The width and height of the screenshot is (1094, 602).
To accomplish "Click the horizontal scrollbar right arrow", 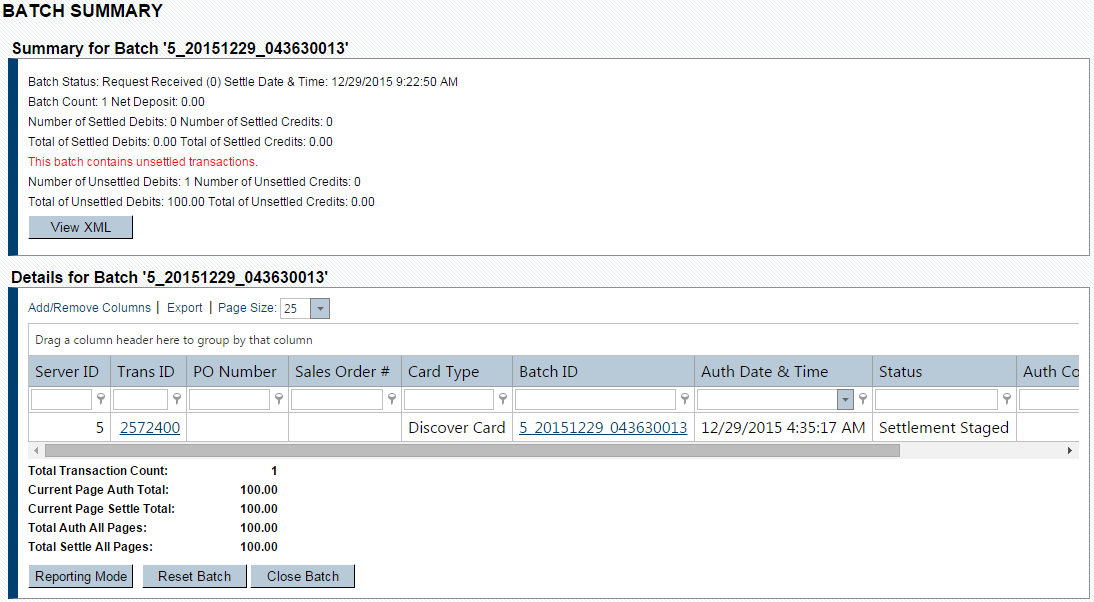I will [1069, 451].
